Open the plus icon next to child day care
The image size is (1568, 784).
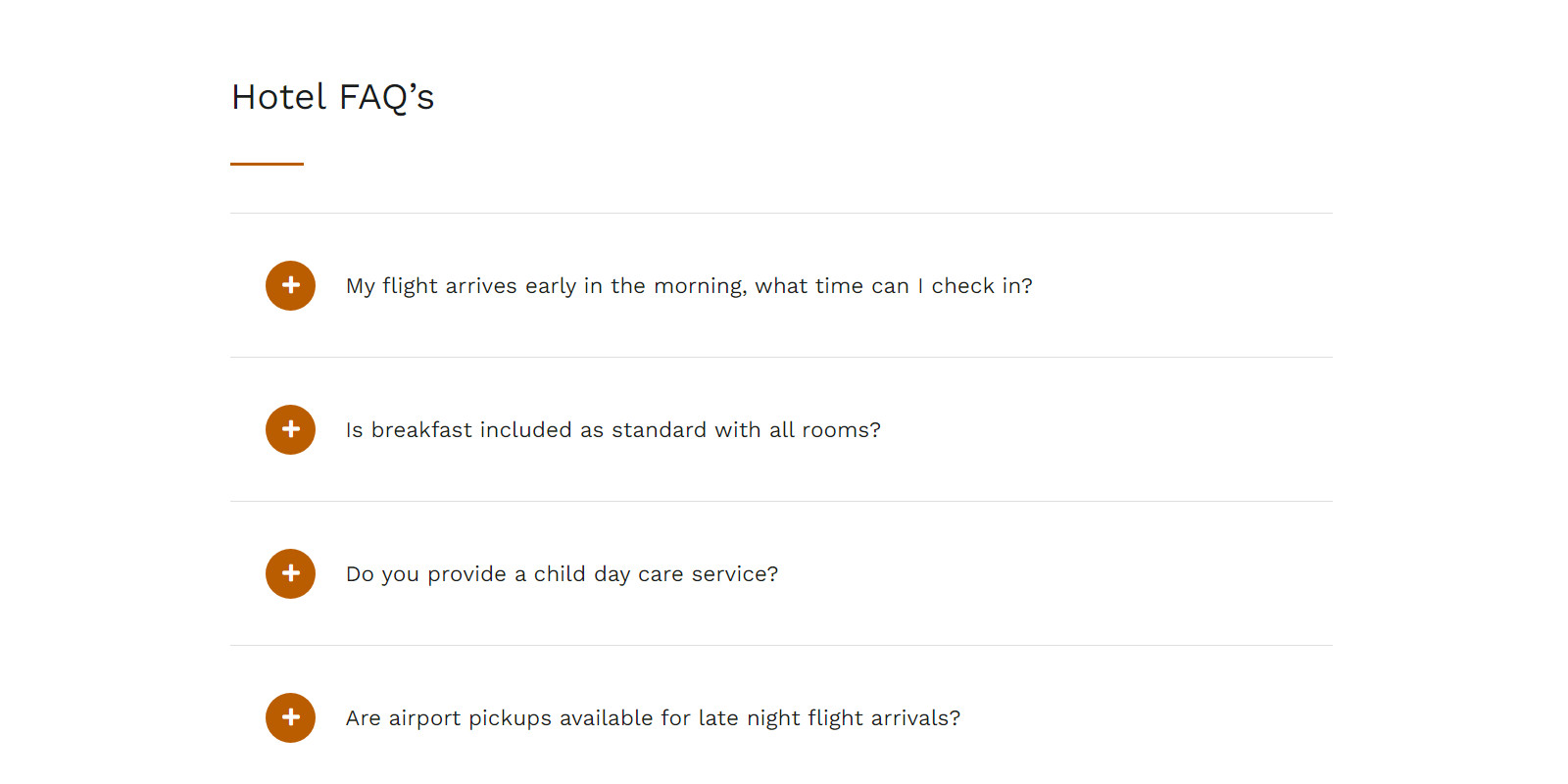coord(290,573)
